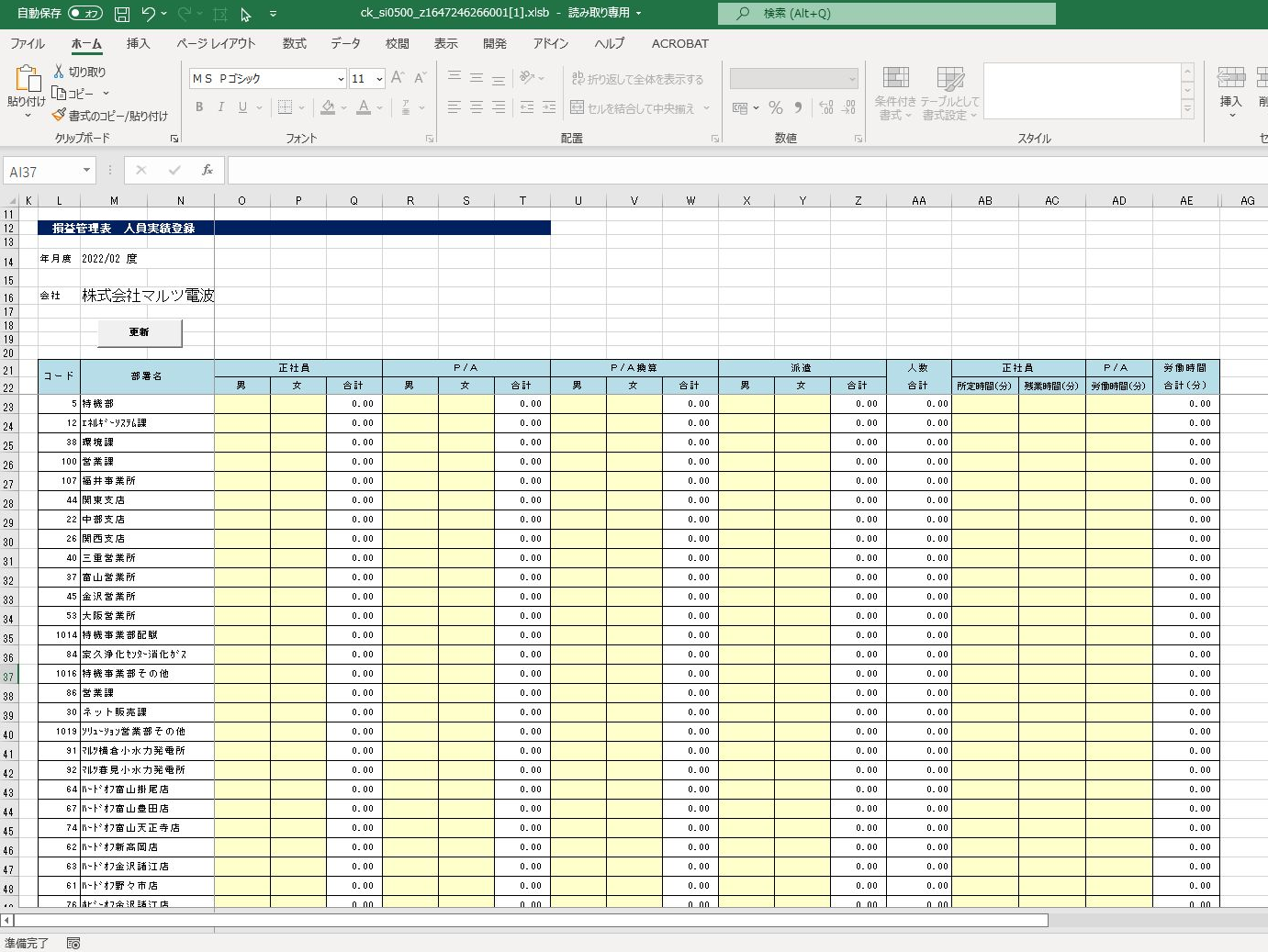
Task: Click the Redo arrow icon
Action: pyautogui.click(x=185, y=14)
